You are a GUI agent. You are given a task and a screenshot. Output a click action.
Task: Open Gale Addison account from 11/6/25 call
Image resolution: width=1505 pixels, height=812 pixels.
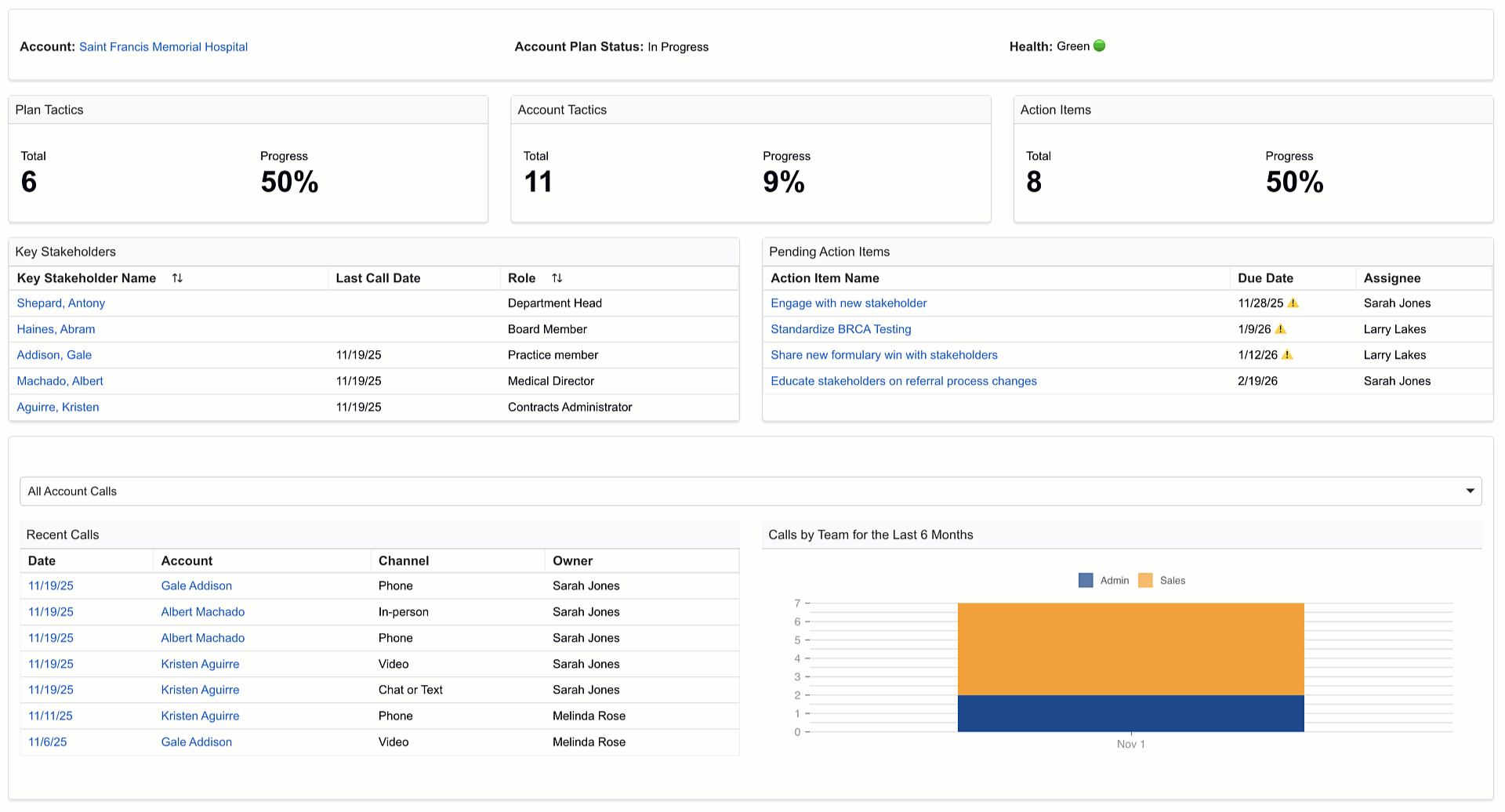click(x=196, y=742)
